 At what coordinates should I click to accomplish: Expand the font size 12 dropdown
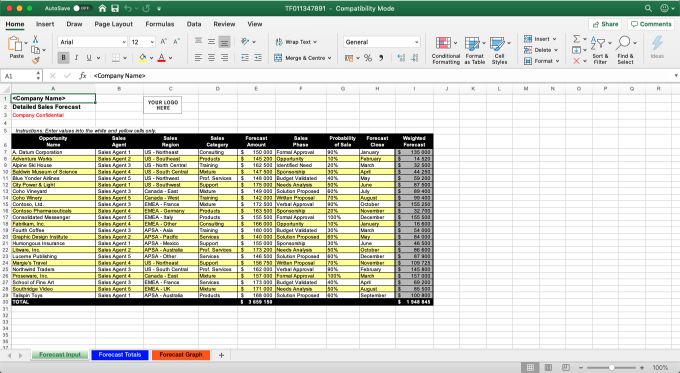point(152,42)
